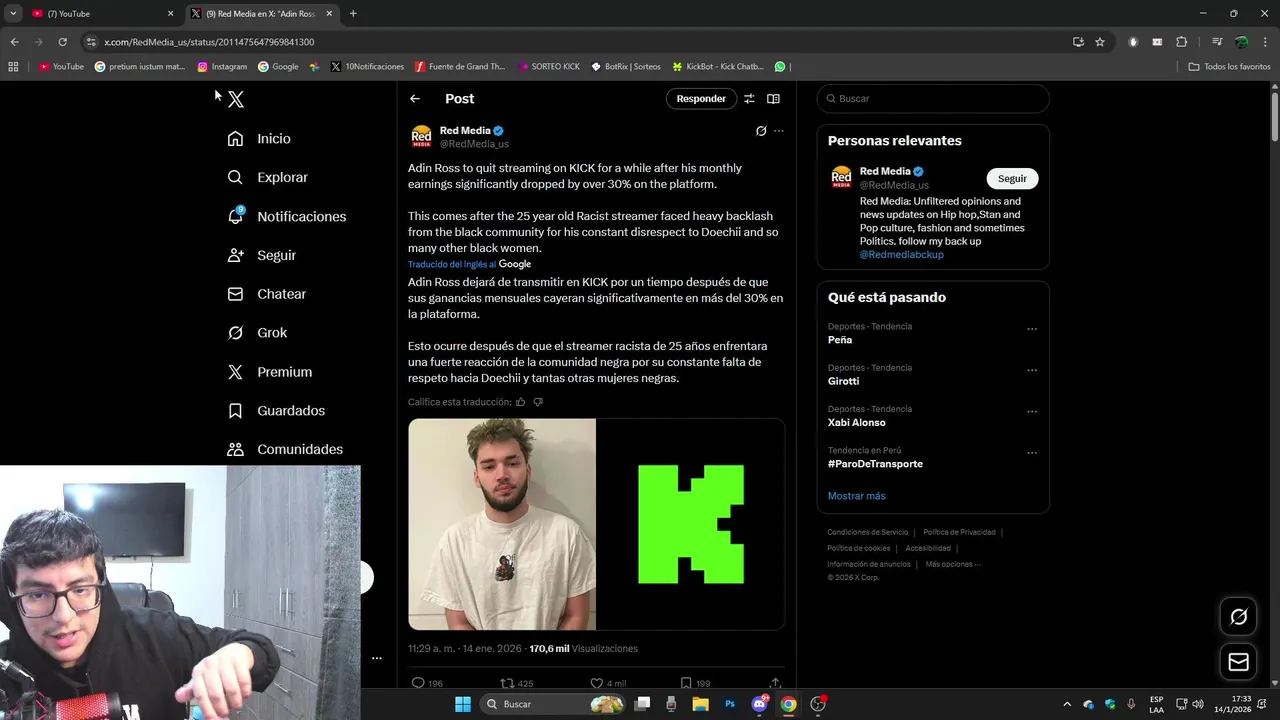Expand Más opciones in footer
The height and width of the screenshot is (720, 1280).
click(953, 564)
